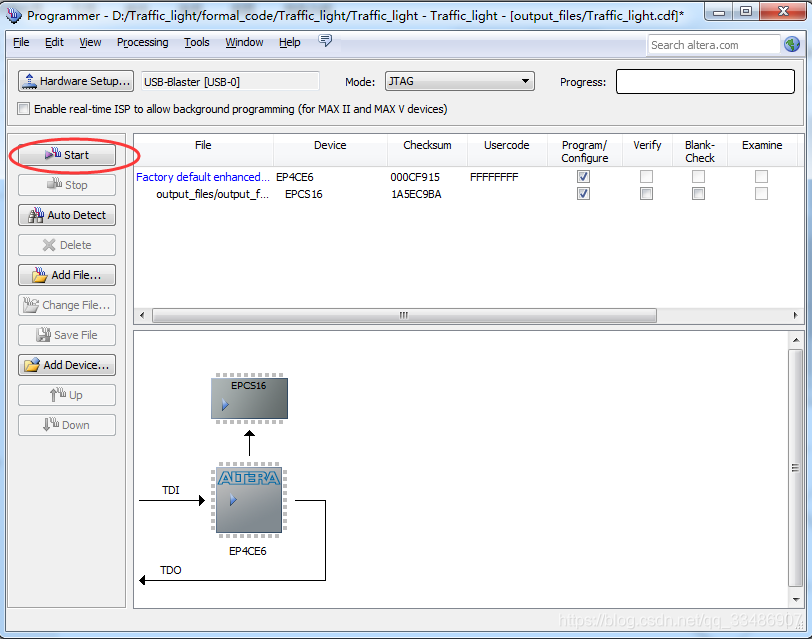Click the right scroll arrow of file table
The width and height of the screenshot is (812, 639).
(796, 315)
